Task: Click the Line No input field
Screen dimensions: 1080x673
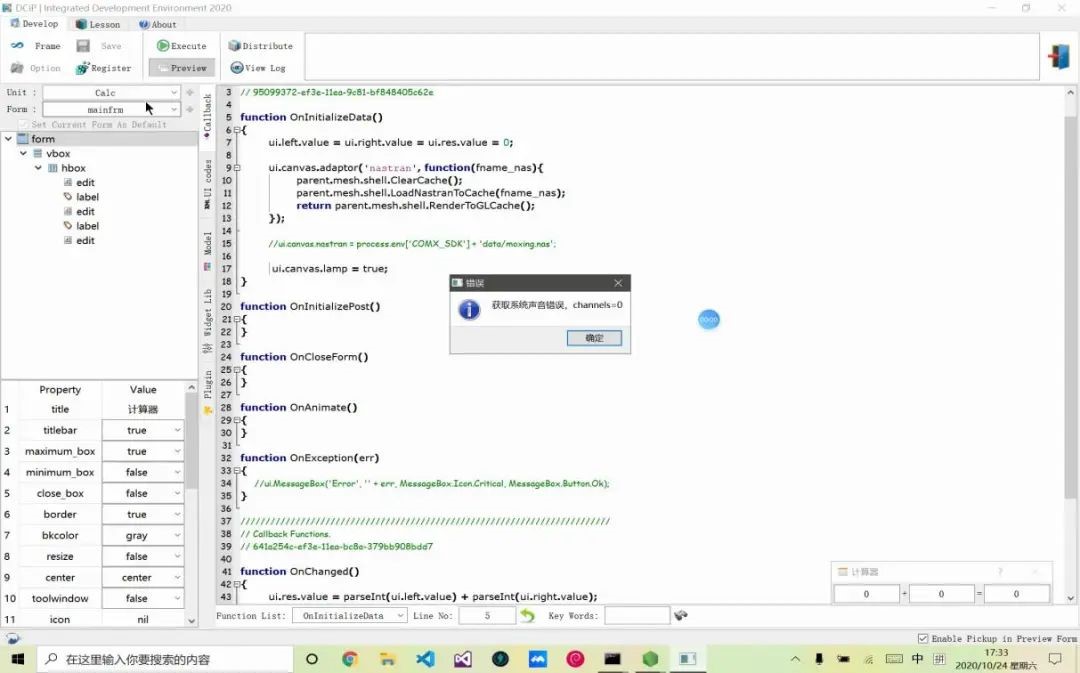Action: 487,615
